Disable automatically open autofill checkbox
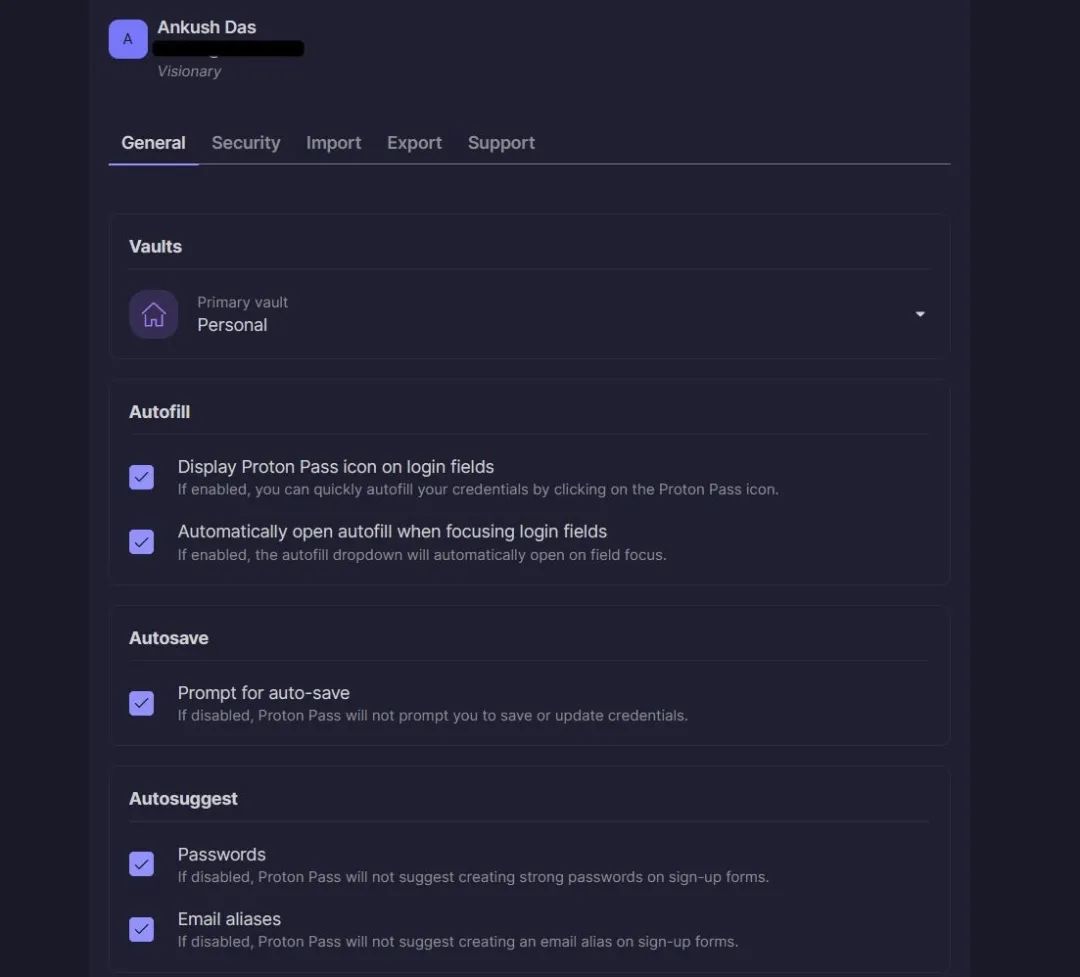This screenshot has height=977, width=1080. click(142, 542)
